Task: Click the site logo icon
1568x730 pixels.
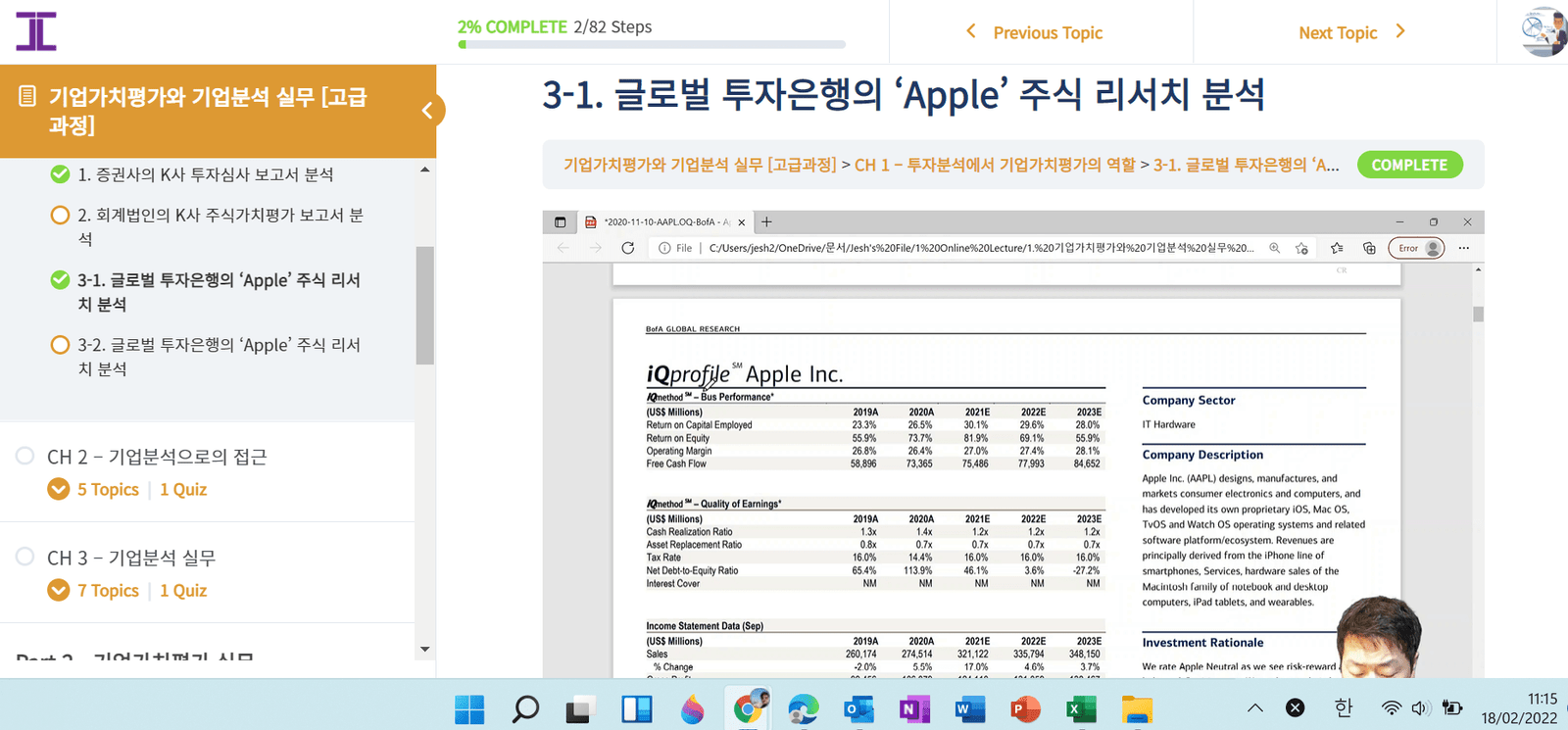Action: pos(36,31)
